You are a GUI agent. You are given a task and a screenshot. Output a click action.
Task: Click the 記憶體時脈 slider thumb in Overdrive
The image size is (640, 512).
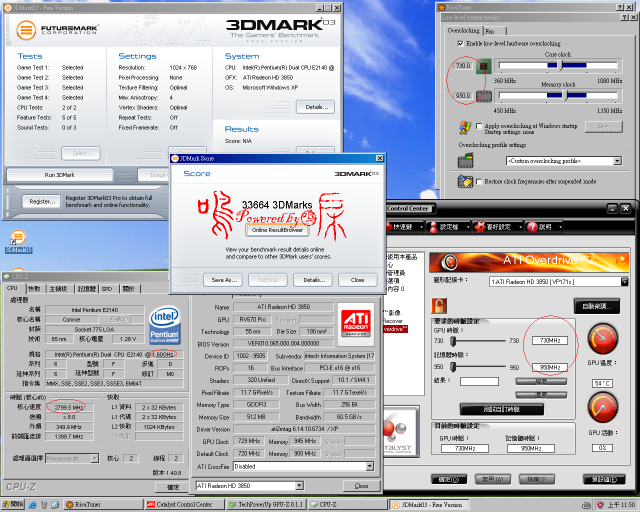pyautogui.click(x=453, y=367)
